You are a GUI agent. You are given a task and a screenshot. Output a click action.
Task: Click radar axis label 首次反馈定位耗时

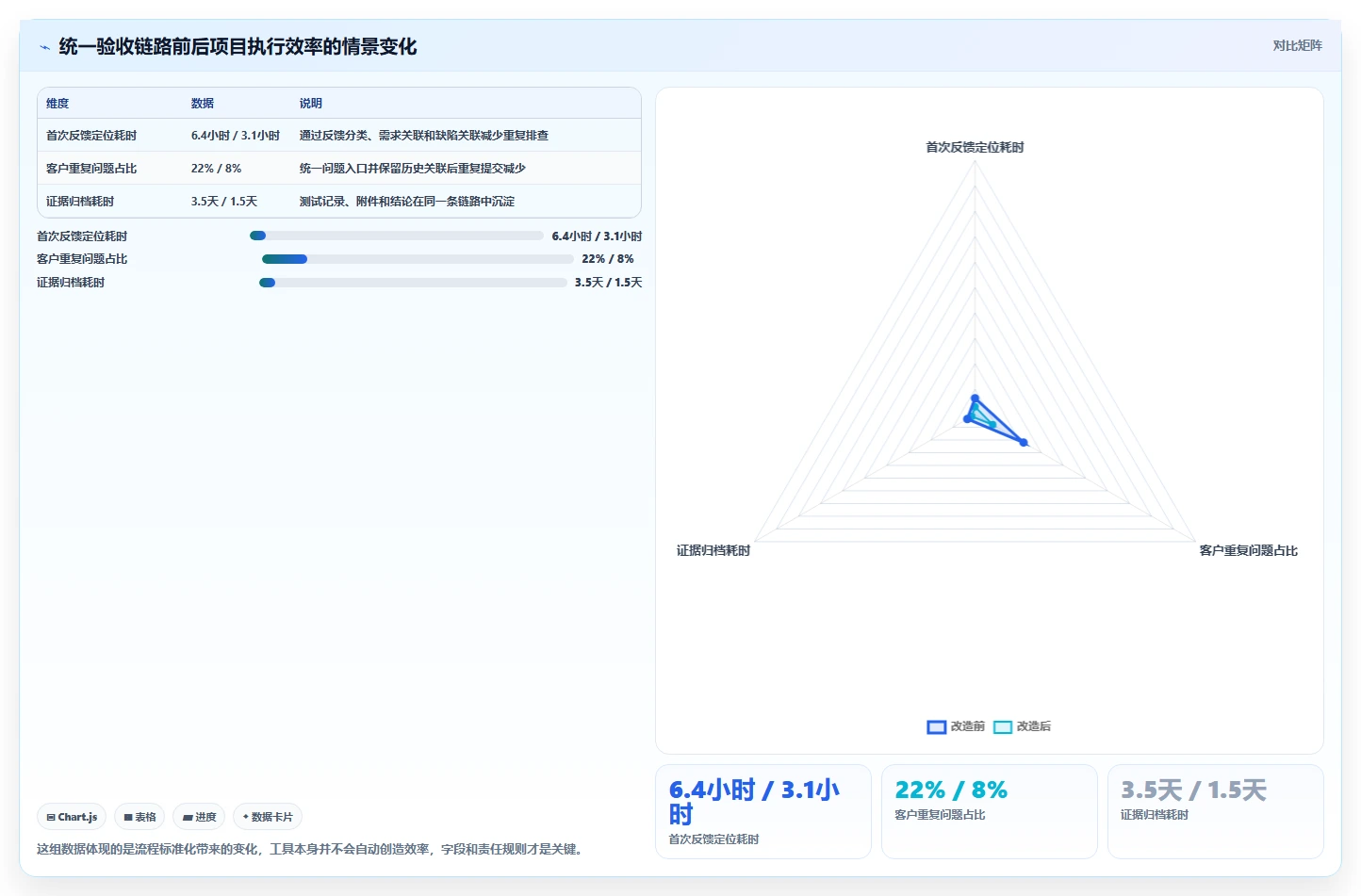[x=975, y=147]
